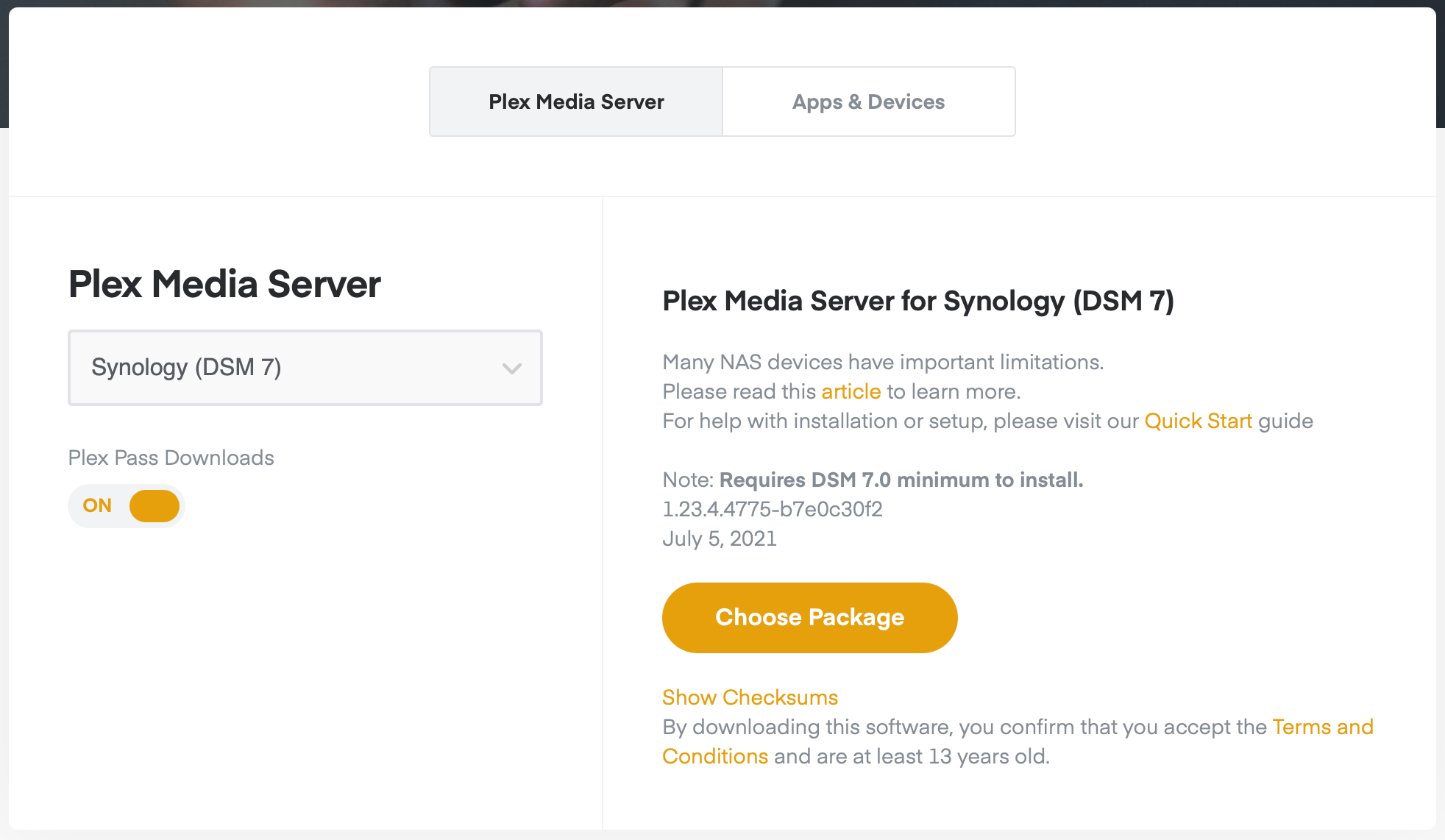The width and height of the screenshot is (1445, 840).
Task: Click the Choose Package button
Action: [x=810, y=618]
